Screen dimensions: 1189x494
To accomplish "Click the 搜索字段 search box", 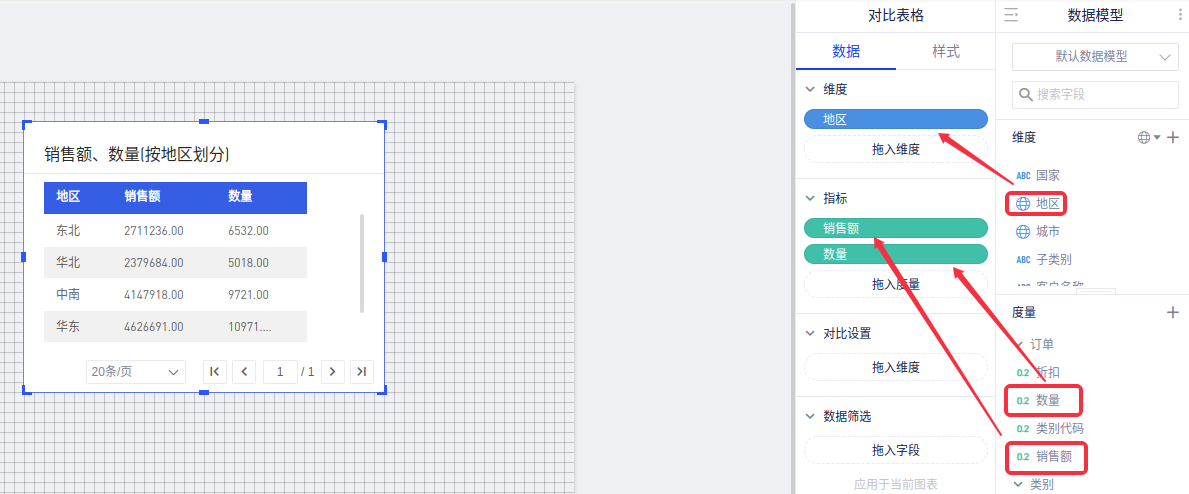I will 1095,95.
